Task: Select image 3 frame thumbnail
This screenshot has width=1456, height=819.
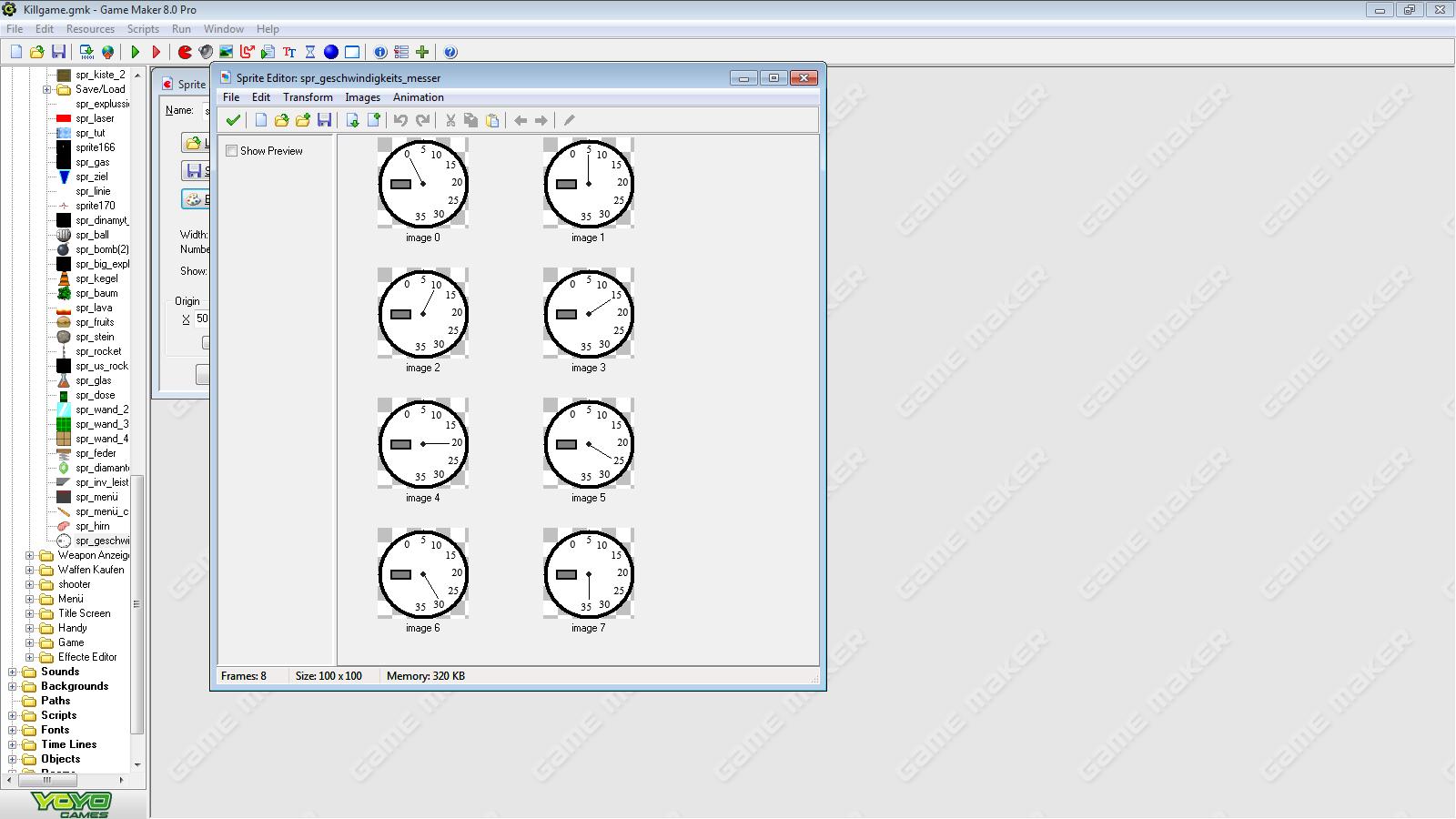Action: click(x=589, y=313)
